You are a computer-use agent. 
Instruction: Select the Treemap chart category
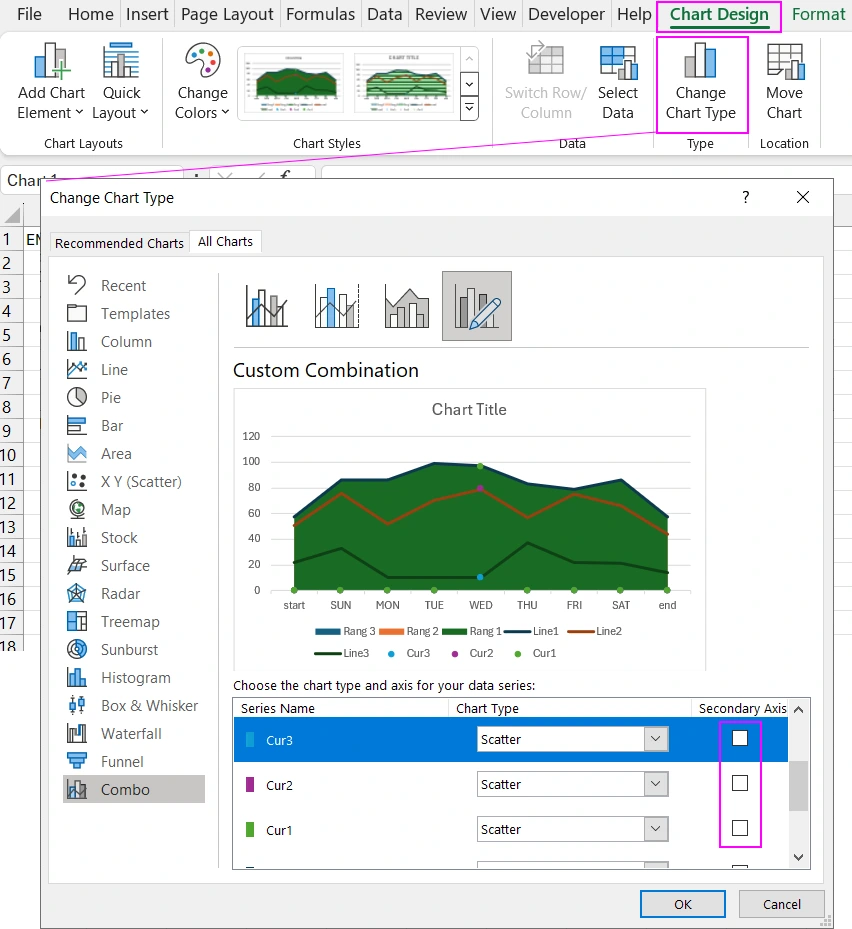(x=129, y=622)
